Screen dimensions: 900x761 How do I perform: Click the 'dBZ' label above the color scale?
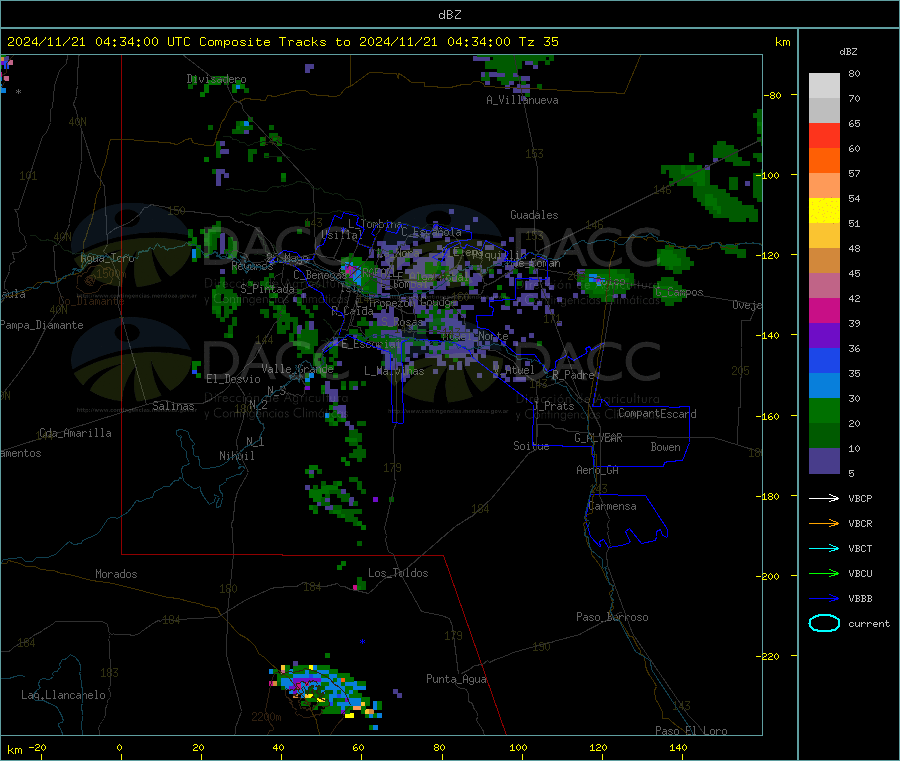point(848,52)
